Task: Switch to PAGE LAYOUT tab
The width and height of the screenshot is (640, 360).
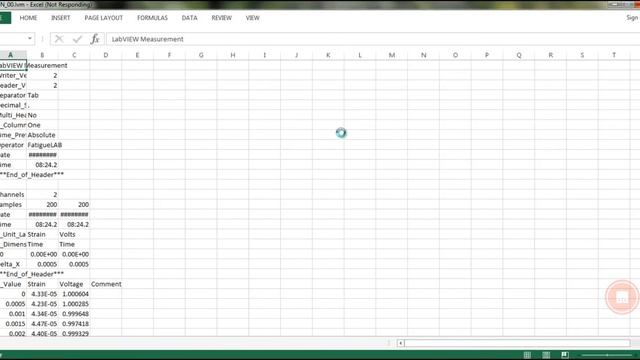Action: (x=104, y=18)
